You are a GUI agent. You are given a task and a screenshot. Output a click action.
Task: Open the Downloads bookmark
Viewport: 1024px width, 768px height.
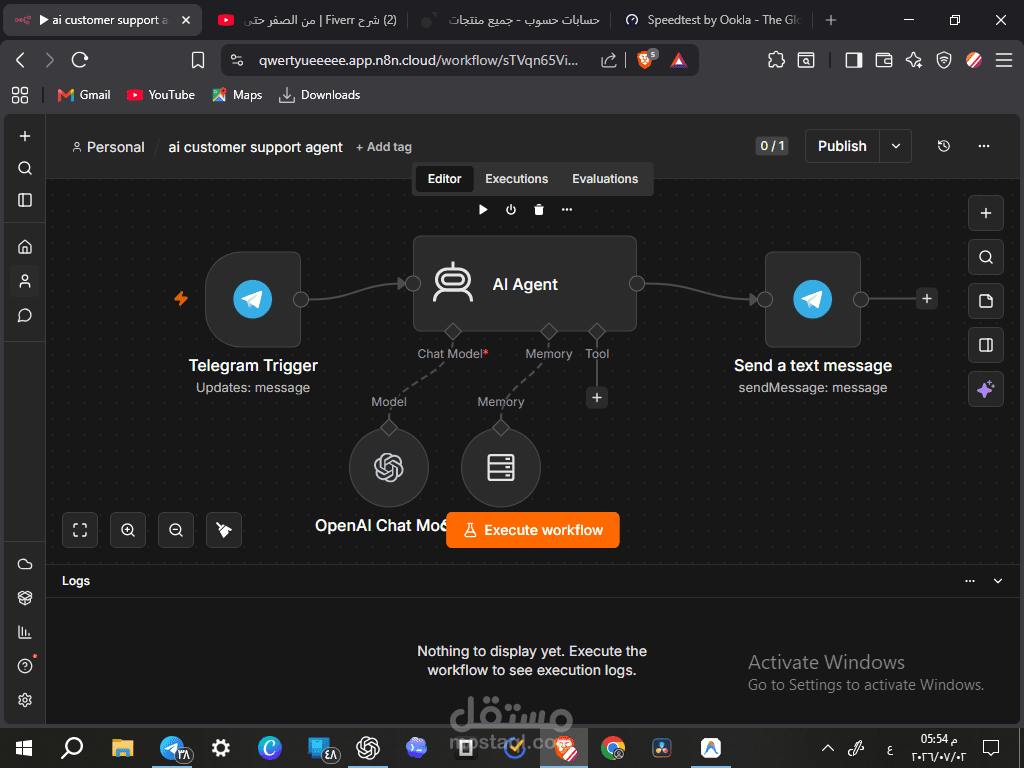tap(319, 95)
